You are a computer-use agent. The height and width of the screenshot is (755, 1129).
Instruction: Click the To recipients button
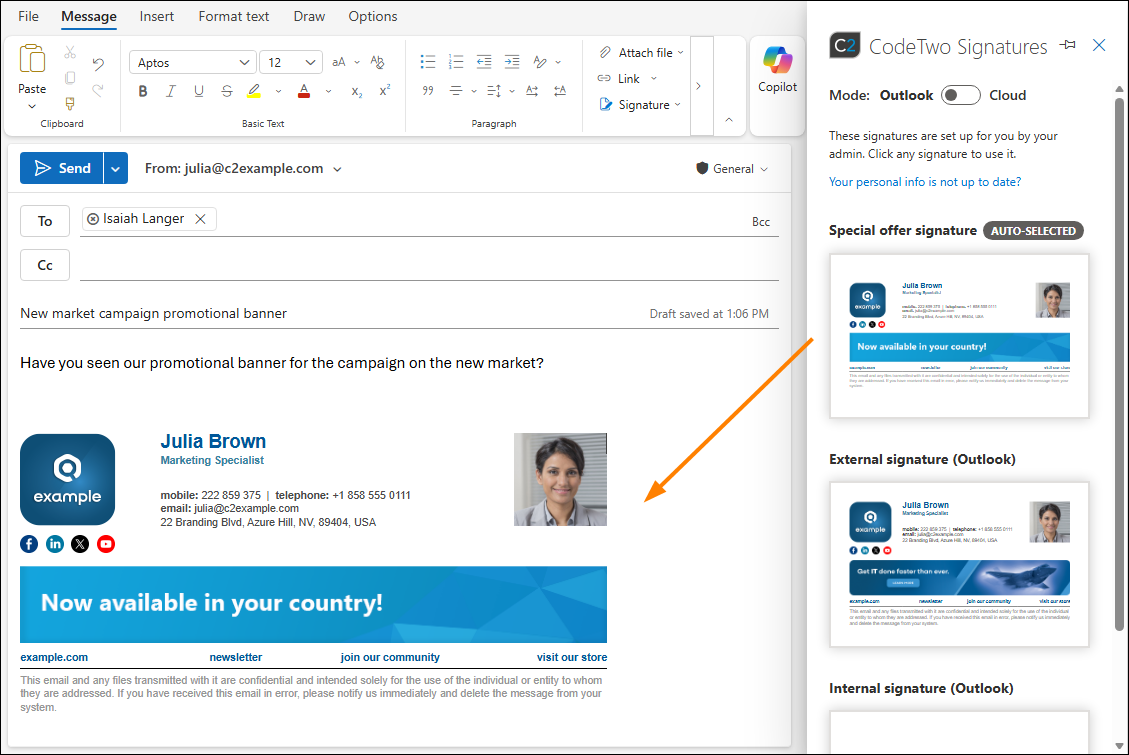(45, 221)
